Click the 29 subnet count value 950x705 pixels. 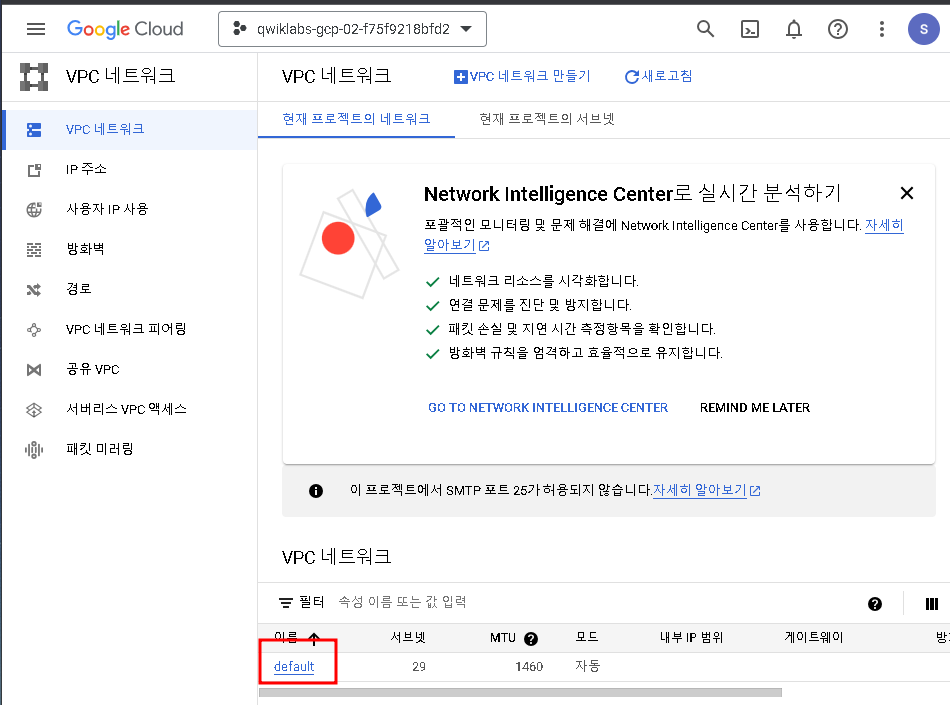(419, 666)
